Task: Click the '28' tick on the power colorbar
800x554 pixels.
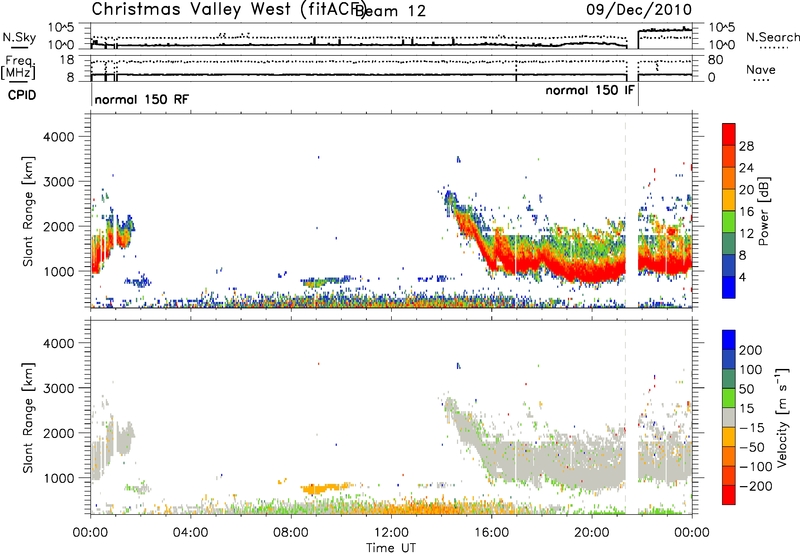Action: pos(746,146)
